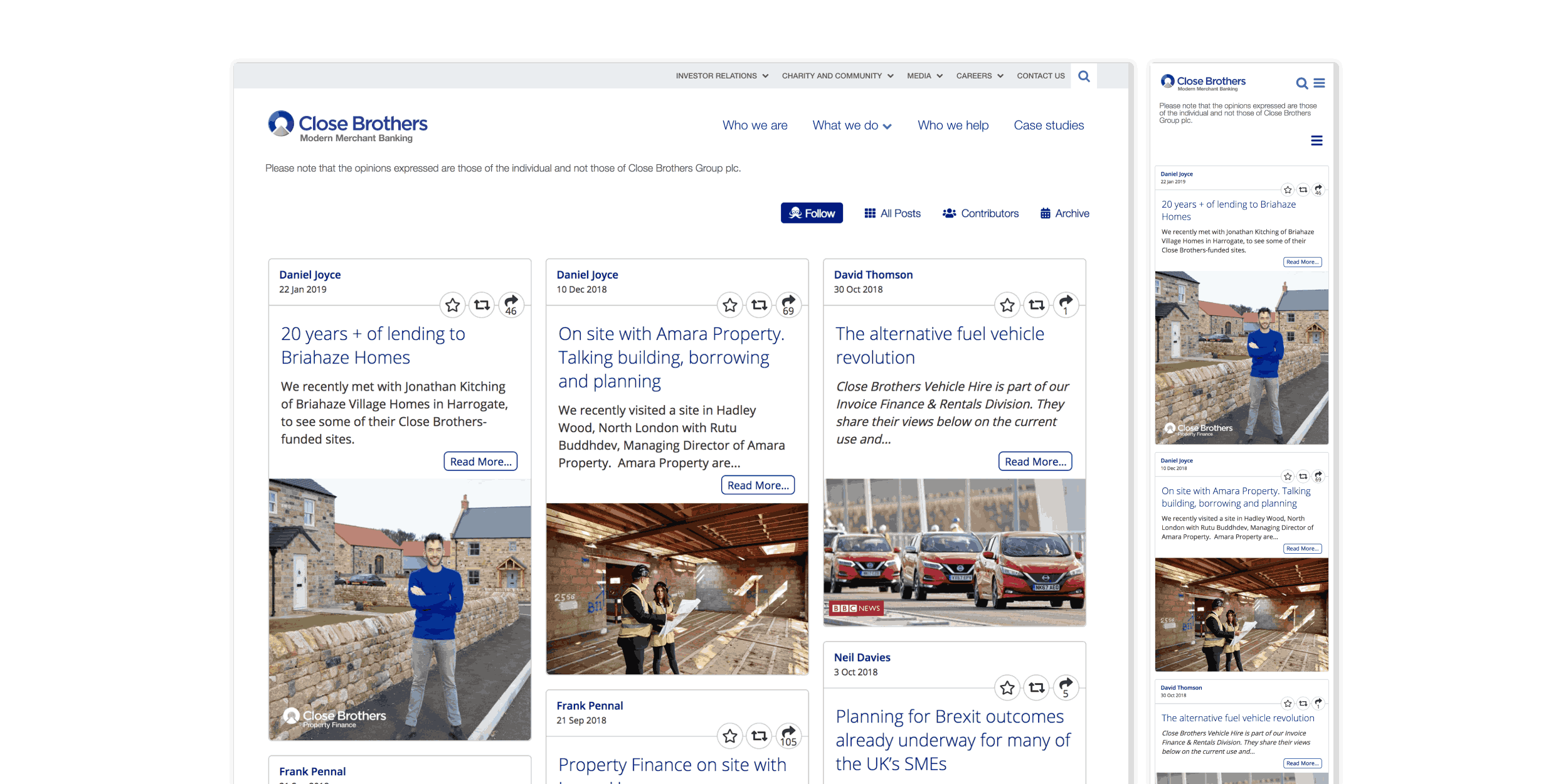Expand the Investor Relations dropdown

(x=722, y=76)
